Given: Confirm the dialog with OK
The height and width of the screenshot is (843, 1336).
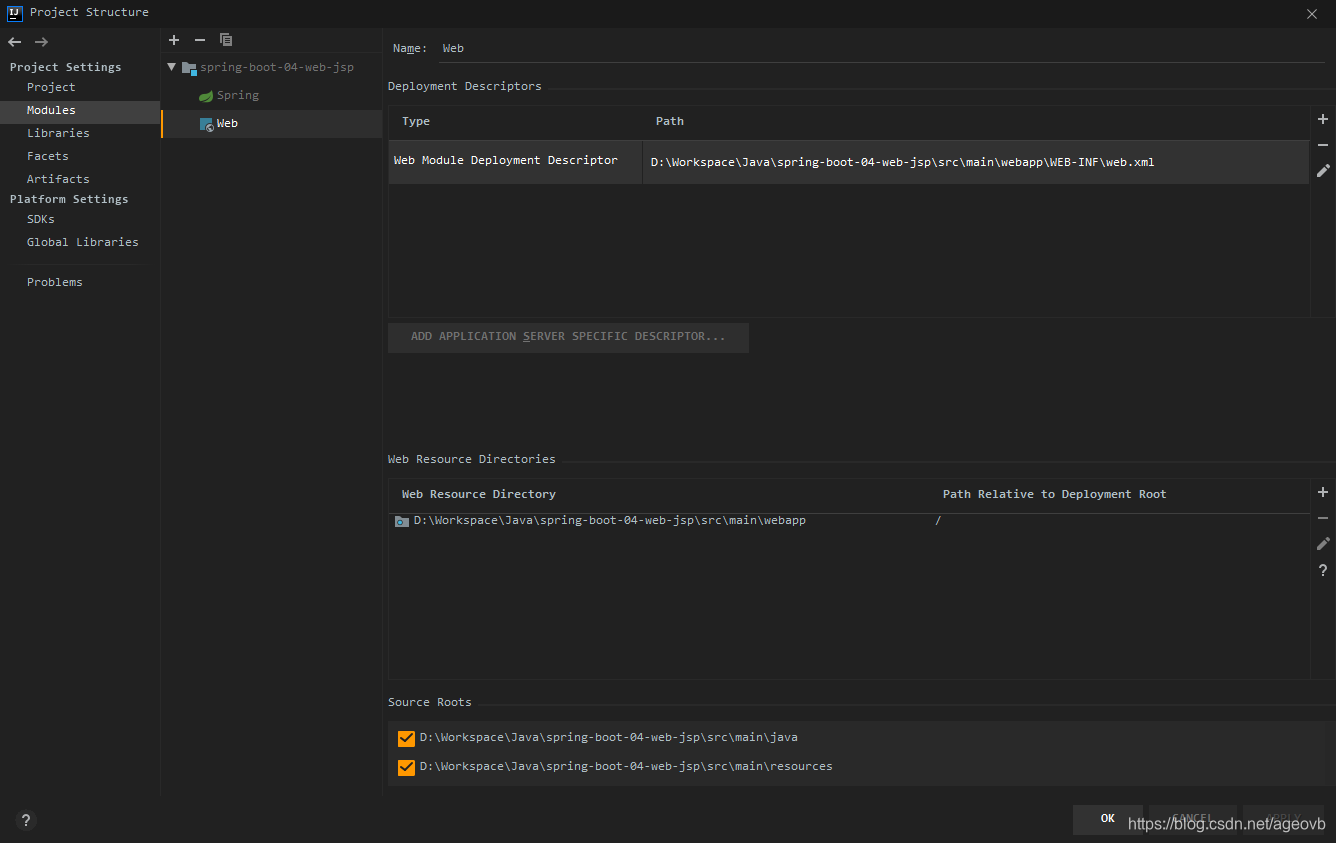Looking at the screenshot, I should coord(1108,819).
